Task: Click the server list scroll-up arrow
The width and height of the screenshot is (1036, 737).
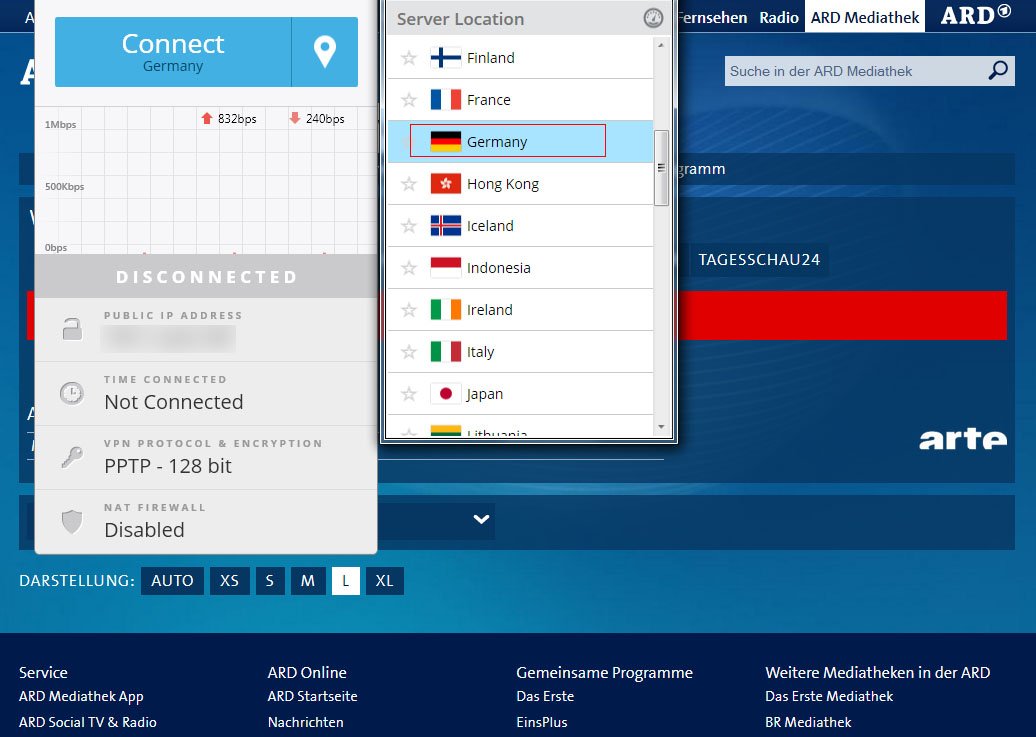Action: (x=661, y=45)
